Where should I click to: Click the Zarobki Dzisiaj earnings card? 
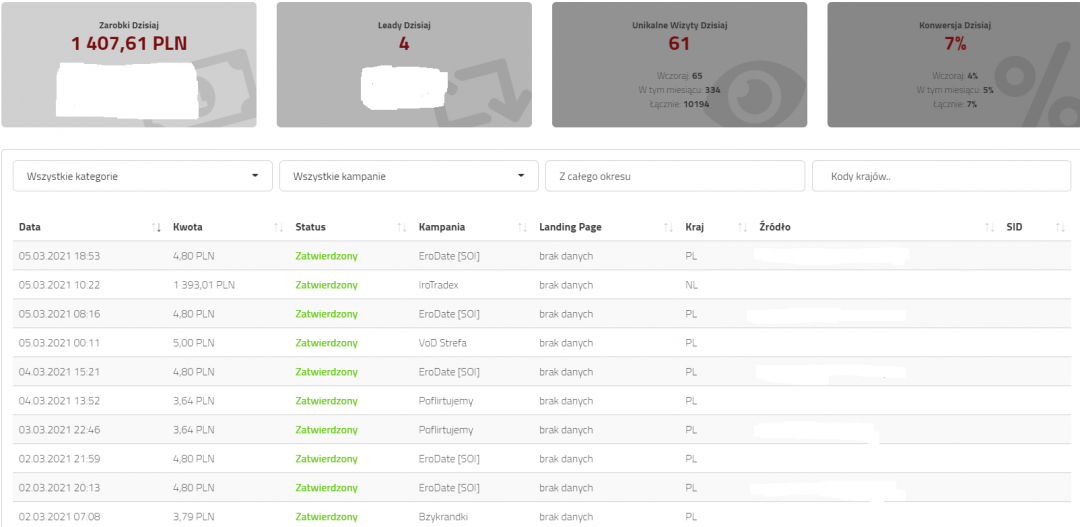(128, 65)
